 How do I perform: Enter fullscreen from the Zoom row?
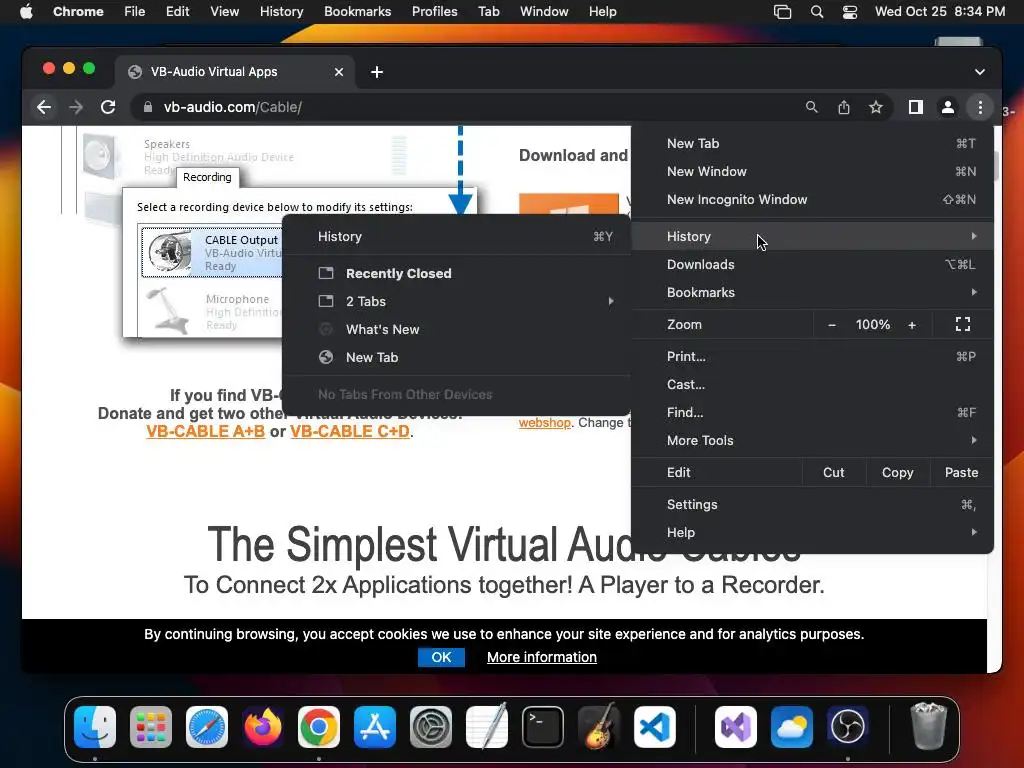point(963,324)
